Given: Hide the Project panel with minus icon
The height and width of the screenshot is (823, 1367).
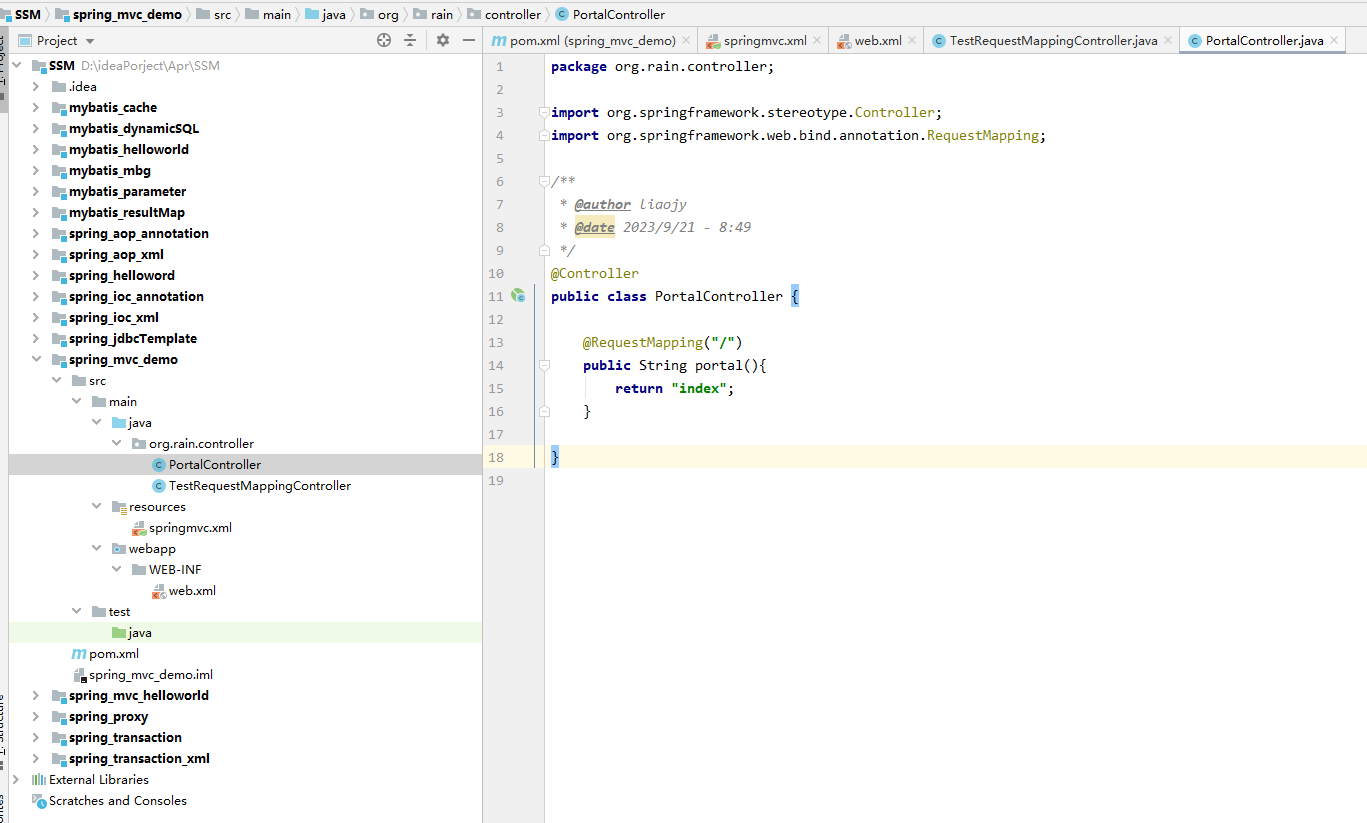Looking at the screenshot, I should [467, 40].
